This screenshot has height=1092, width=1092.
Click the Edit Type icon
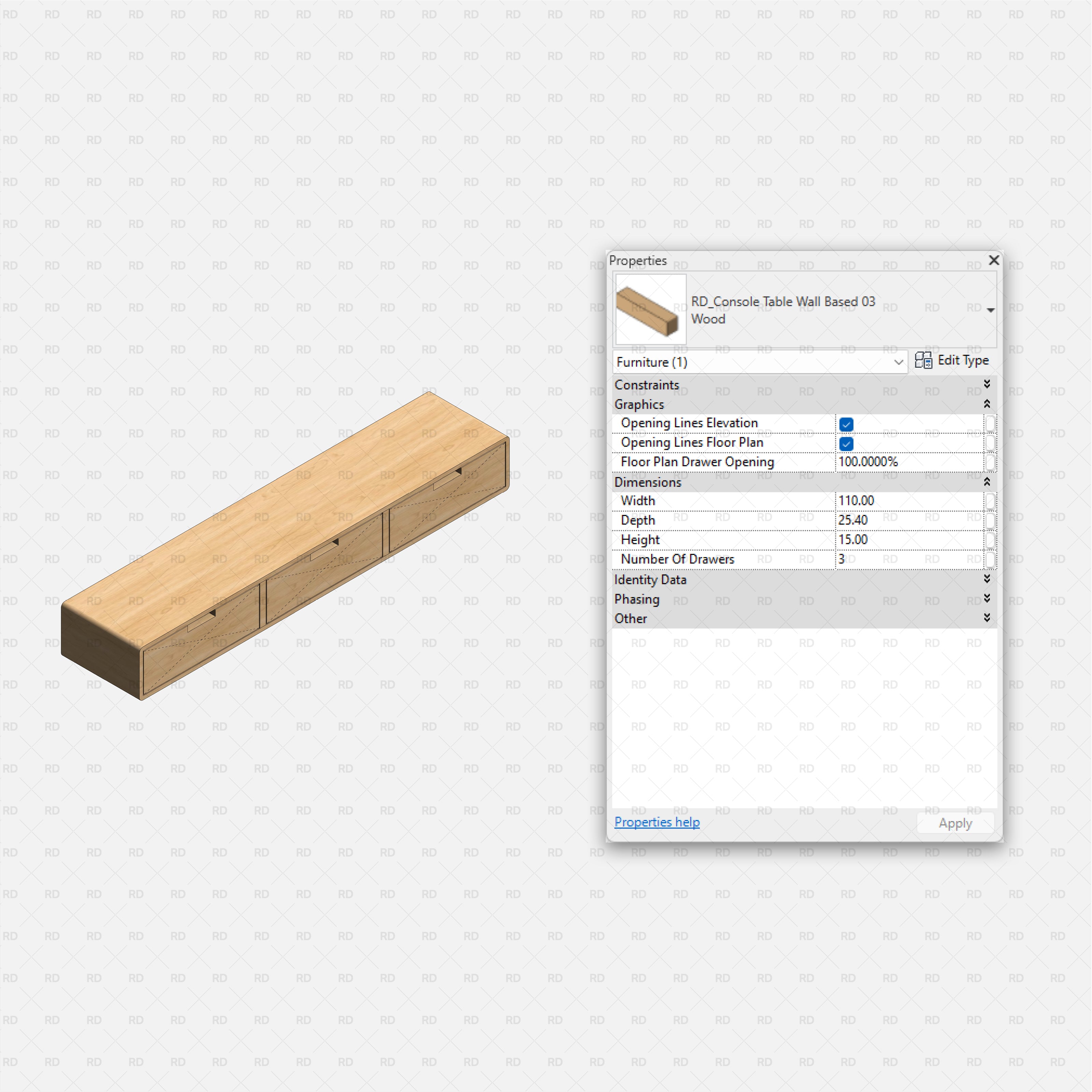coord(925,360)
